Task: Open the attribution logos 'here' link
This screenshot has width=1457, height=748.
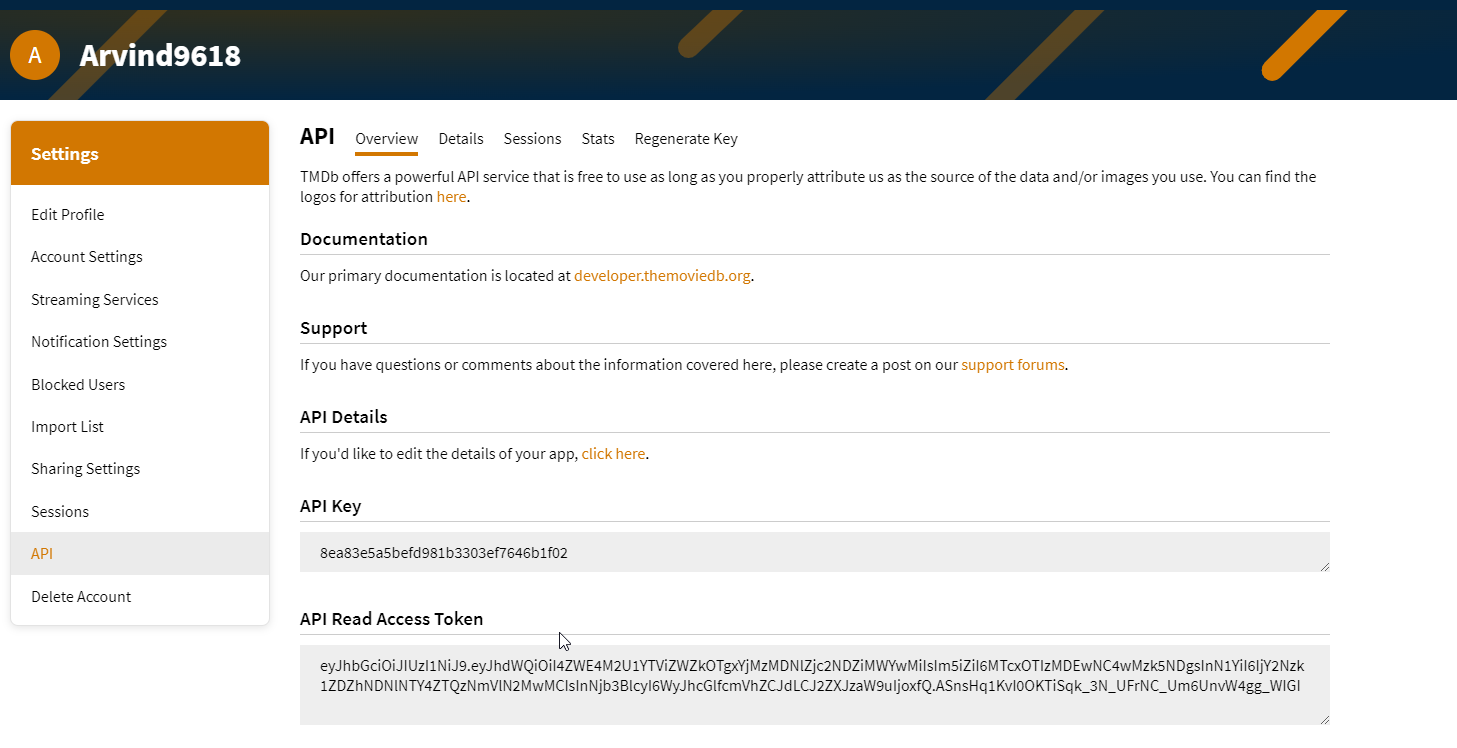Action: pos(451,197)
